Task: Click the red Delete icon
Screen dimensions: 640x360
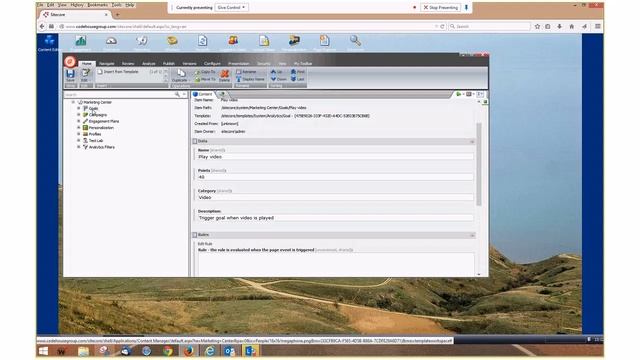Action: [224, 73]
